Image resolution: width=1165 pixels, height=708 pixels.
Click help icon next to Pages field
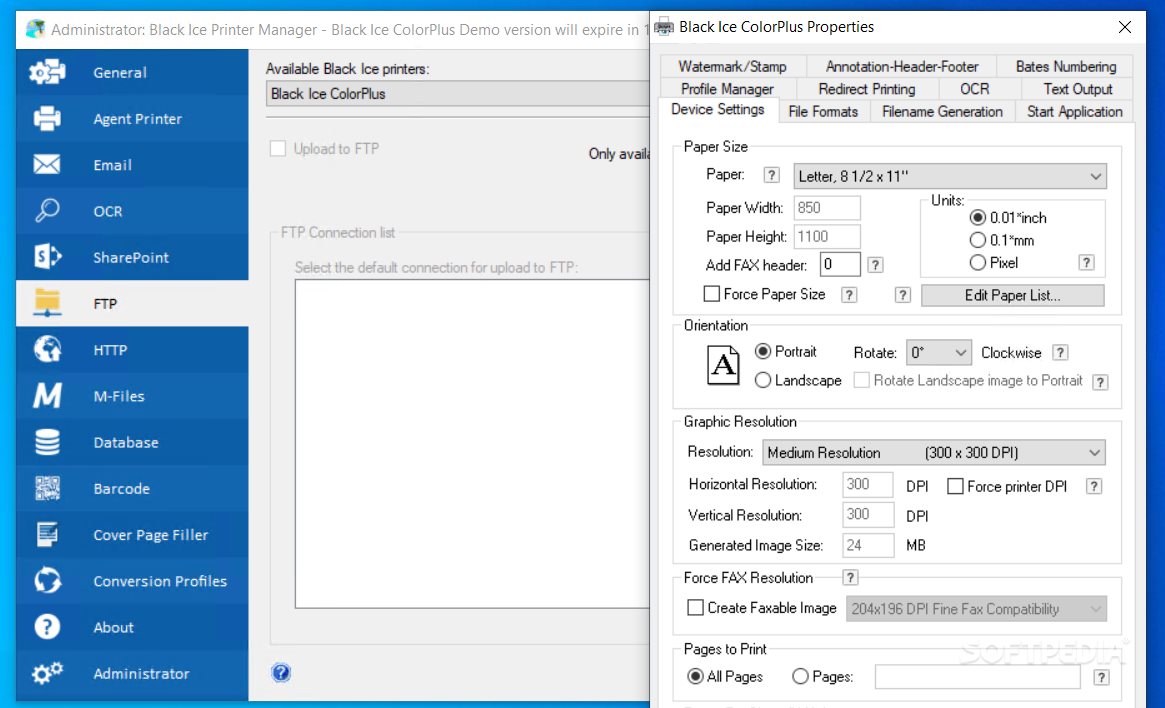click(1102, 677)
